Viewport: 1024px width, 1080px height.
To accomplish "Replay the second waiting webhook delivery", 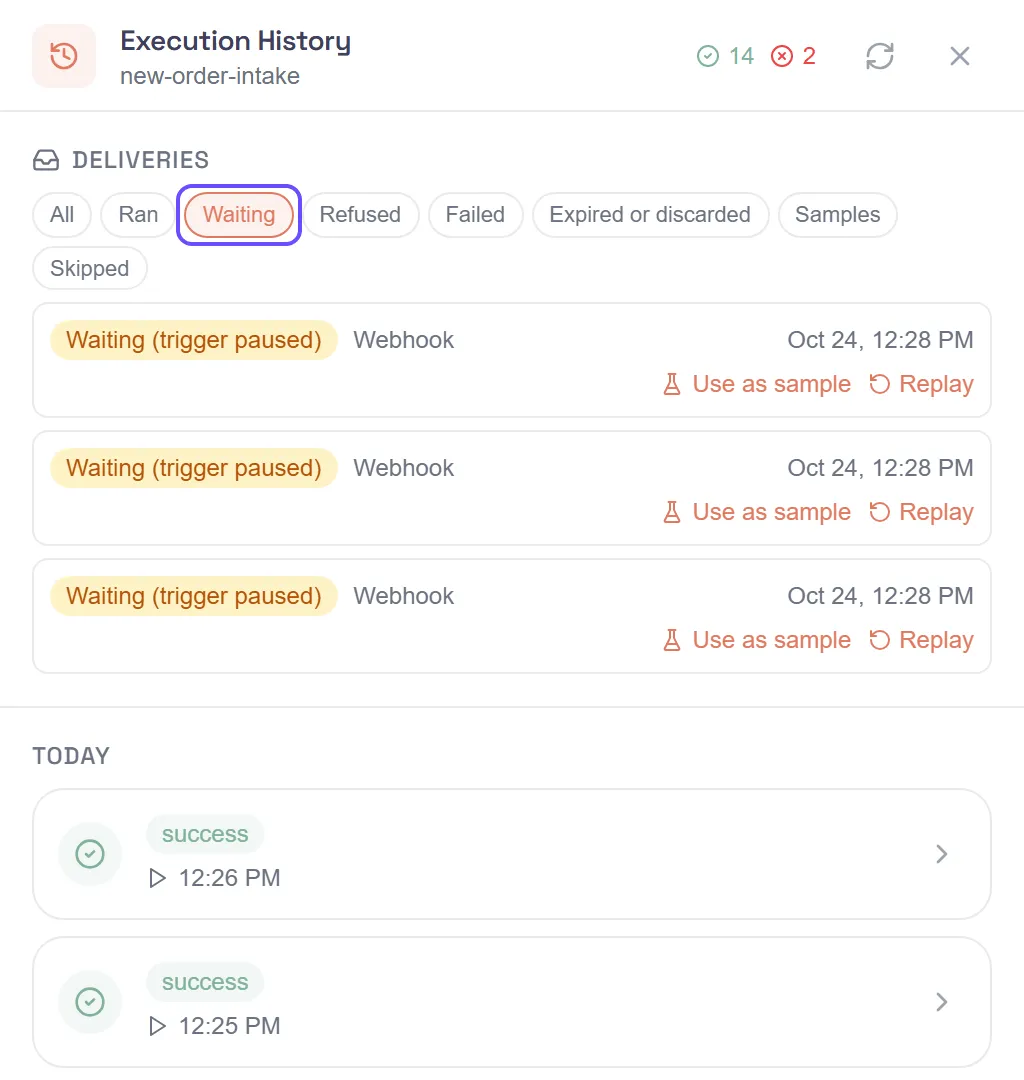I will point(921,512).
